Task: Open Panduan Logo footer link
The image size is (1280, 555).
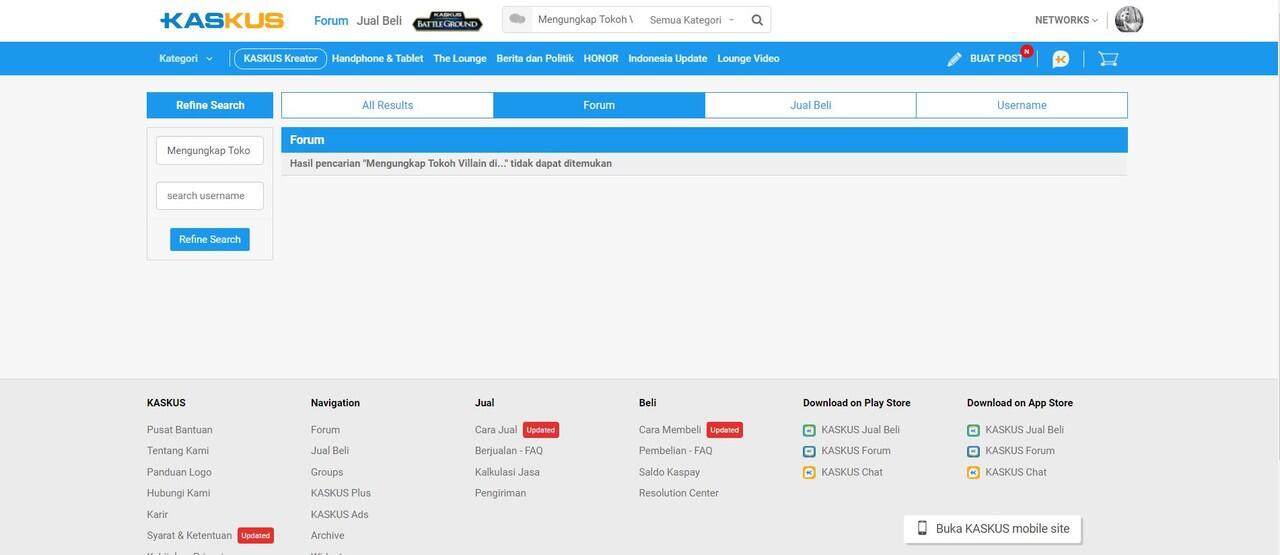Action: pyautogui.click(x=179, y=472)
